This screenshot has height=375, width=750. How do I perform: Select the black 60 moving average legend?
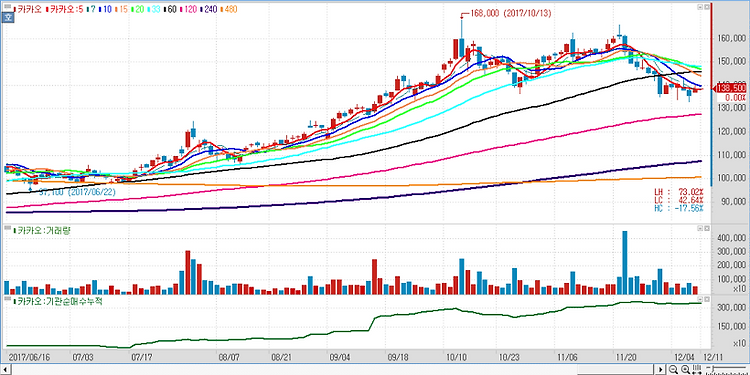(170, 9)
